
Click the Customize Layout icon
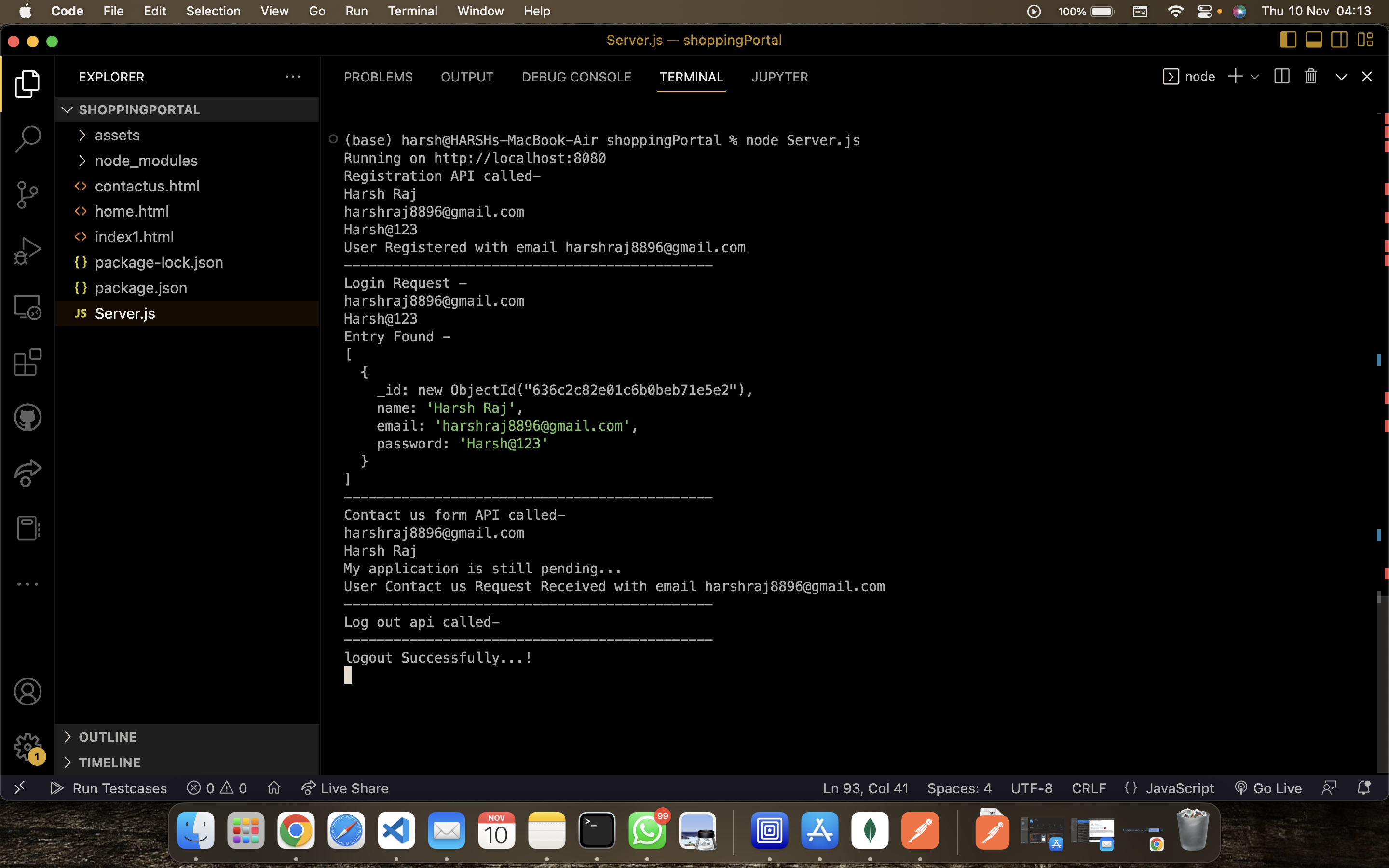pyautogui.click(x=1365, y=40)
